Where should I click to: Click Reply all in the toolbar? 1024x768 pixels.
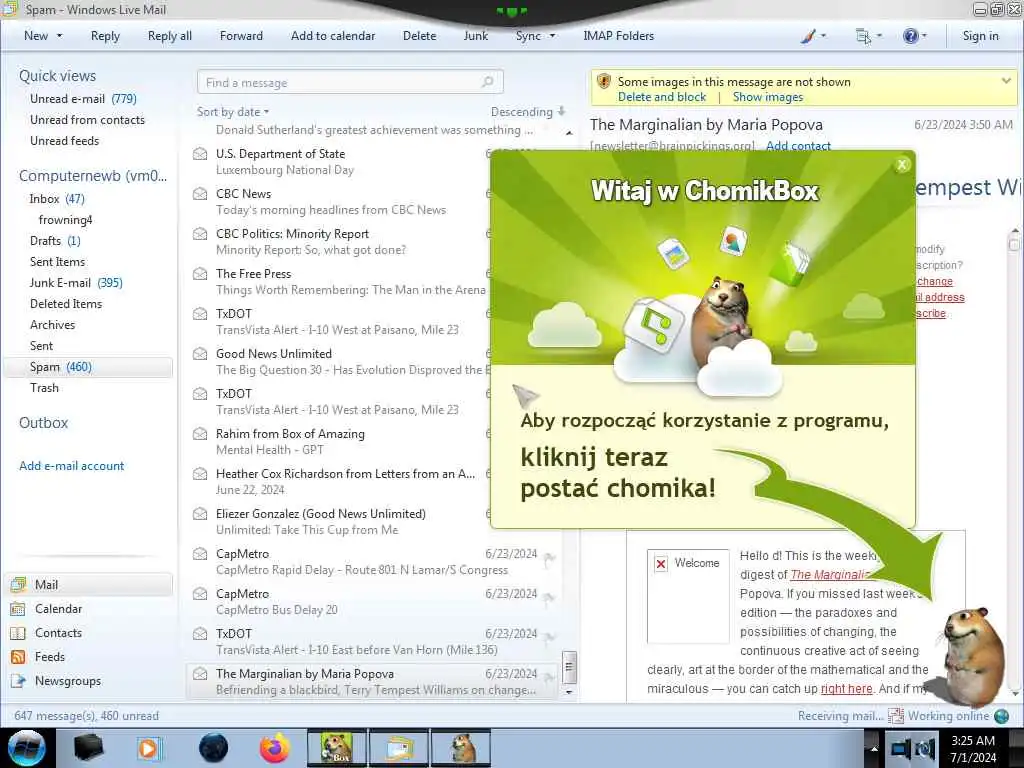pyautogui.click(x=170, y=36)
